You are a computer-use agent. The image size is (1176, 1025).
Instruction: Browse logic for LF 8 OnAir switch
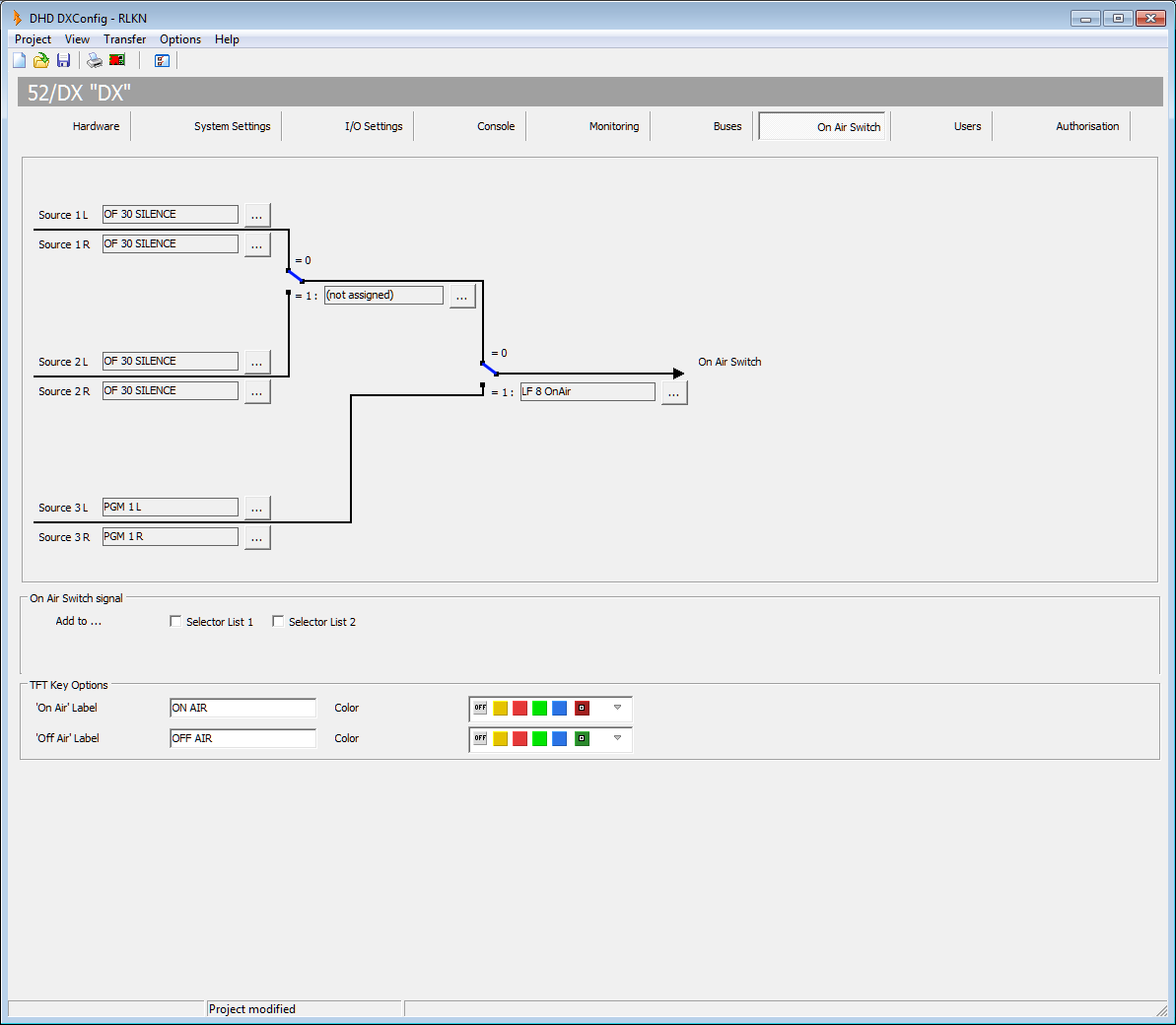click(673, 392)
